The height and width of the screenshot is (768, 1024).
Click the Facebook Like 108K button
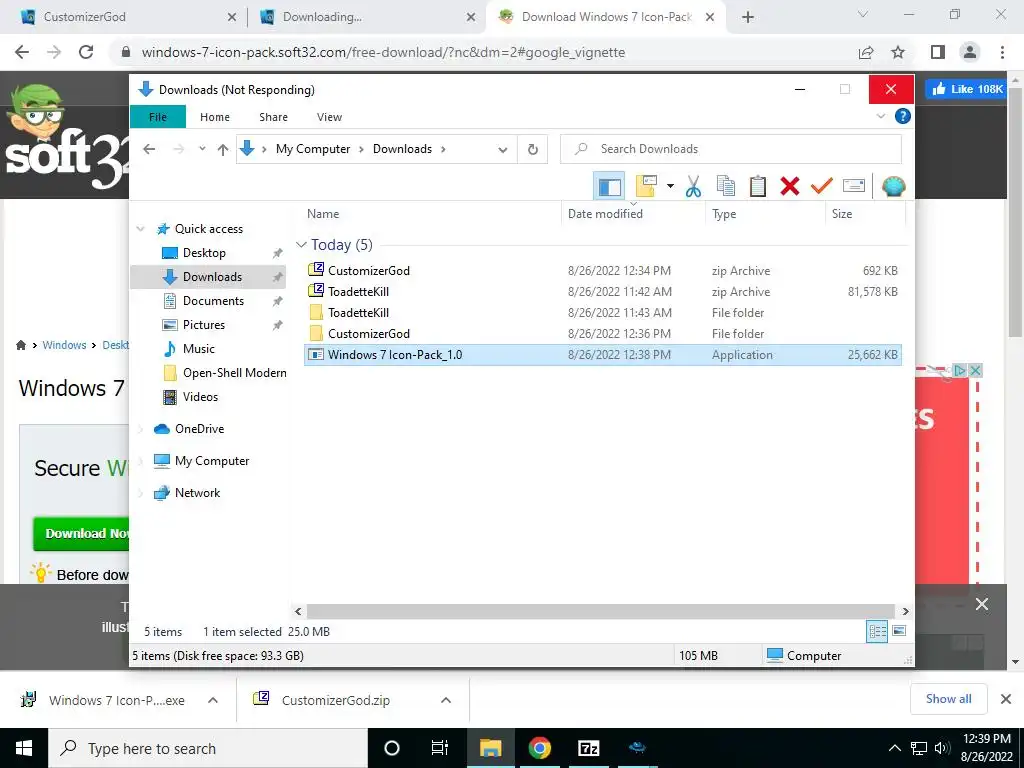point(965,89)
